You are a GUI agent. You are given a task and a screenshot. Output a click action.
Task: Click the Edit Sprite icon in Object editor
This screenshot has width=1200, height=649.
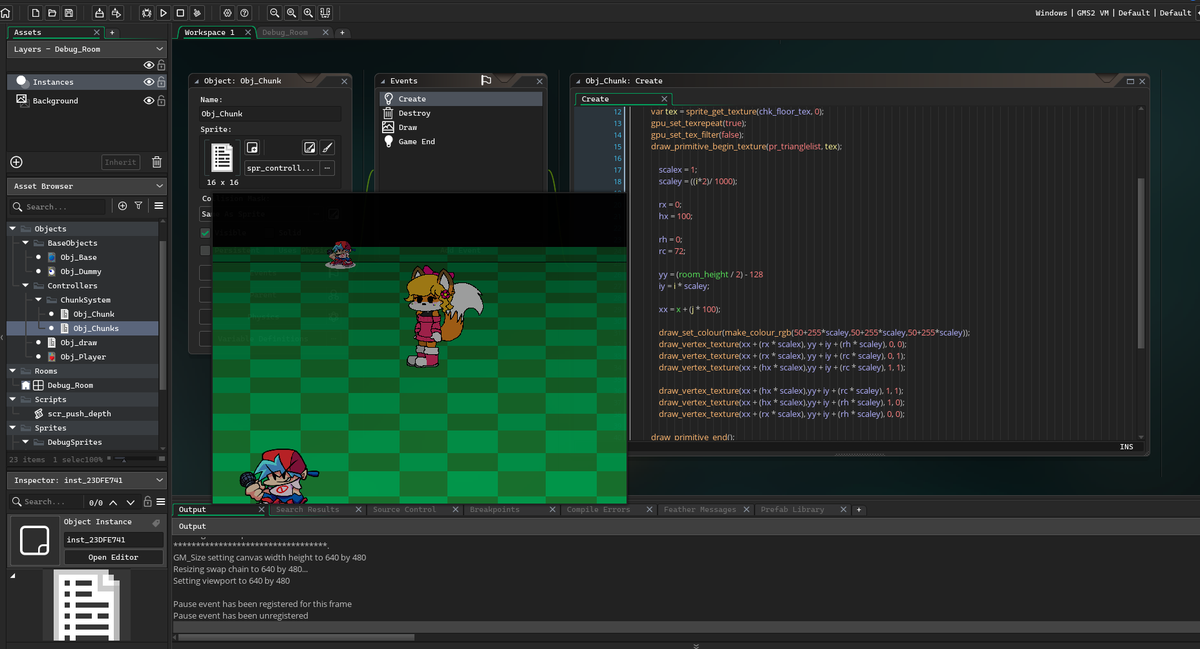point(310,147)
